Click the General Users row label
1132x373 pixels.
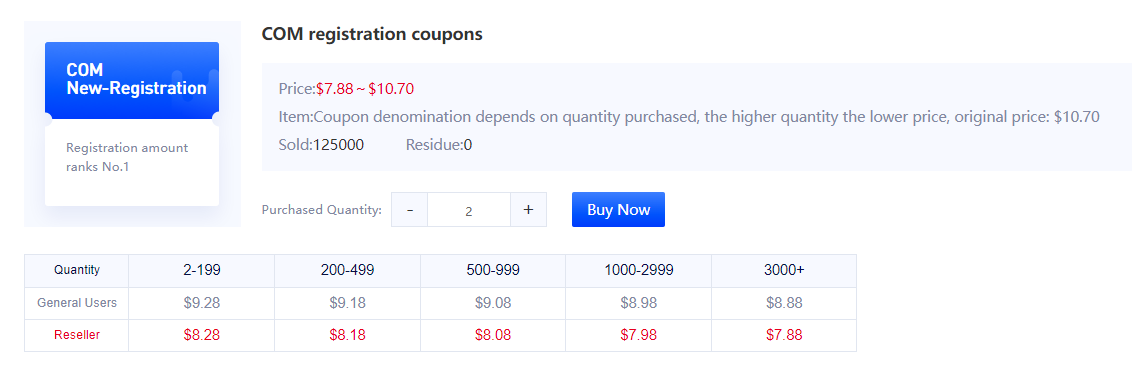click(x=77, y=303)
